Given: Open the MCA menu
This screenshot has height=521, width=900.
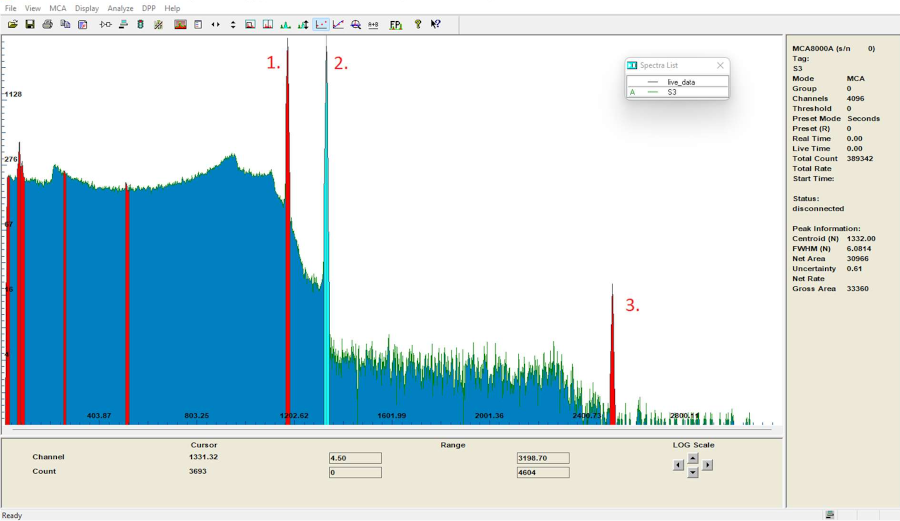Looking at the screenshot, I should (58, 8).
